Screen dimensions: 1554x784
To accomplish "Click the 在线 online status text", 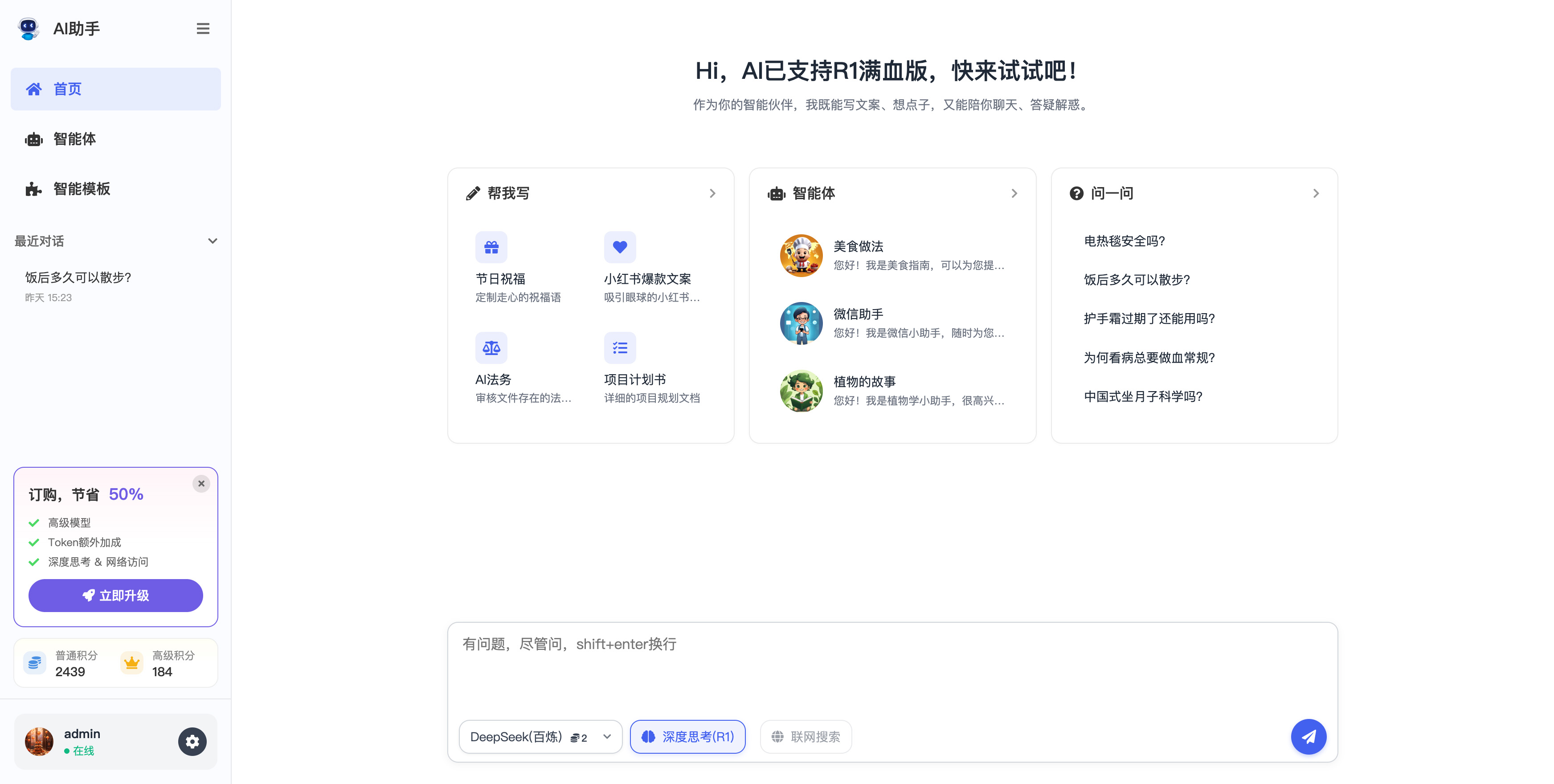I will [x=83, y=751].
